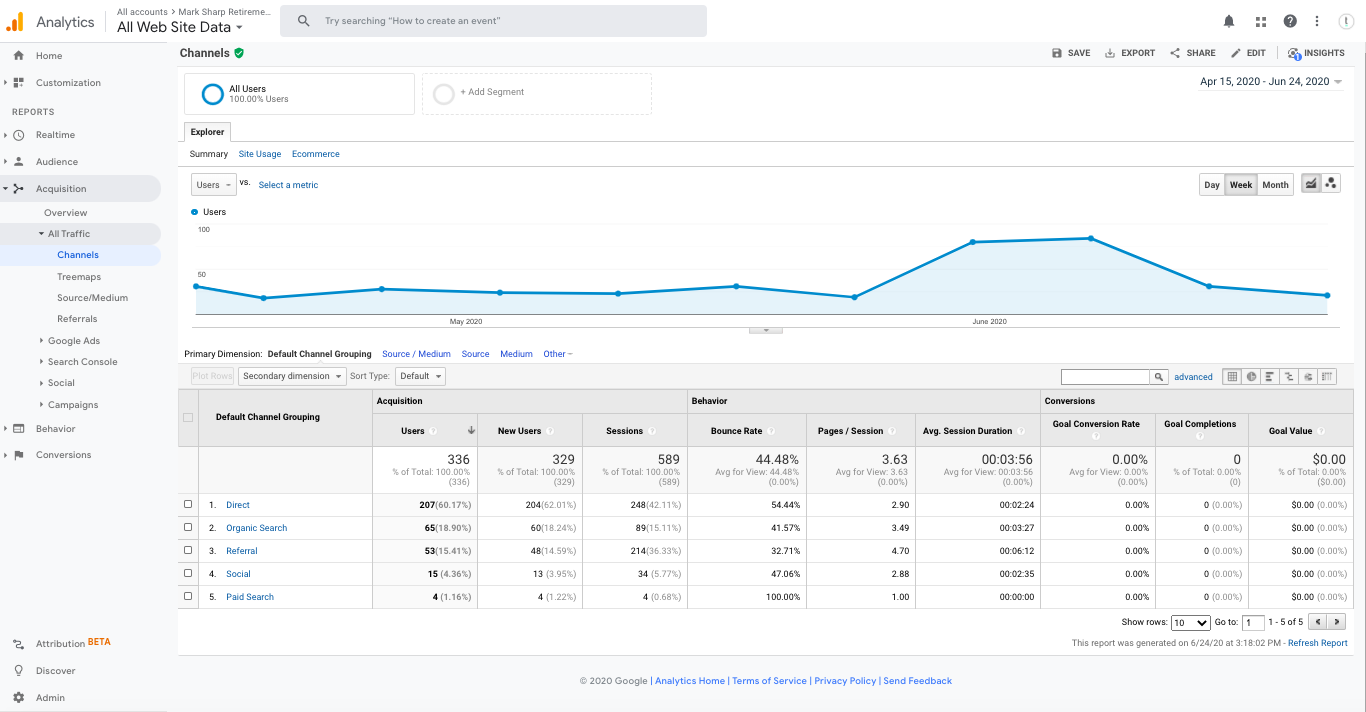Click the search magnifier beside table filter

tap(1159, 377)
